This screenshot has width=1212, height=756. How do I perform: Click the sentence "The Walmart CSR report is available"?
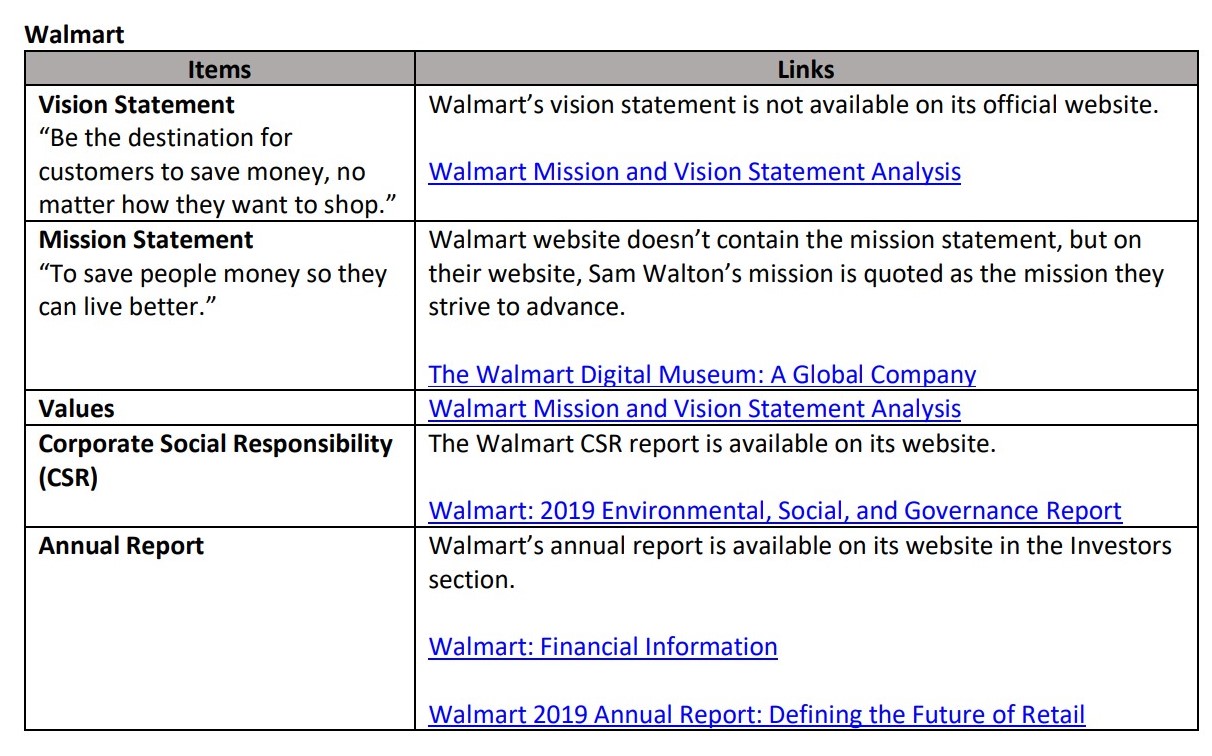click(x=712, y=443)
